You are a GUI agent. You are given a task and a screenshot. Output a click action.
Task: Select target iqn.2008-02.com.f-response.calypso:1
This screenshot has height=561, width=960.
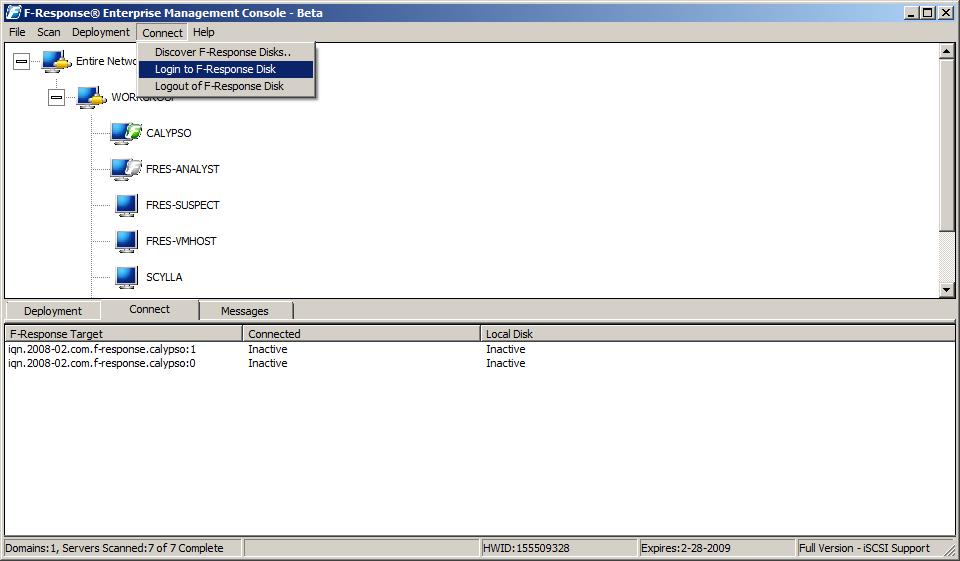coord(102,349)
